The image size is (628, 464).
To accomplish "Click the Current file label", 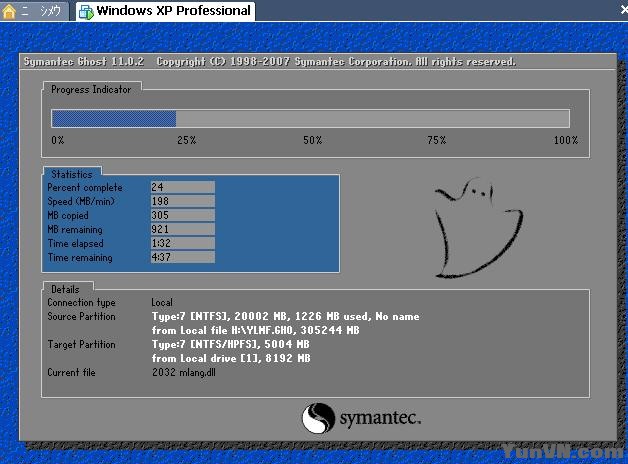I will (x=71, y=372).
